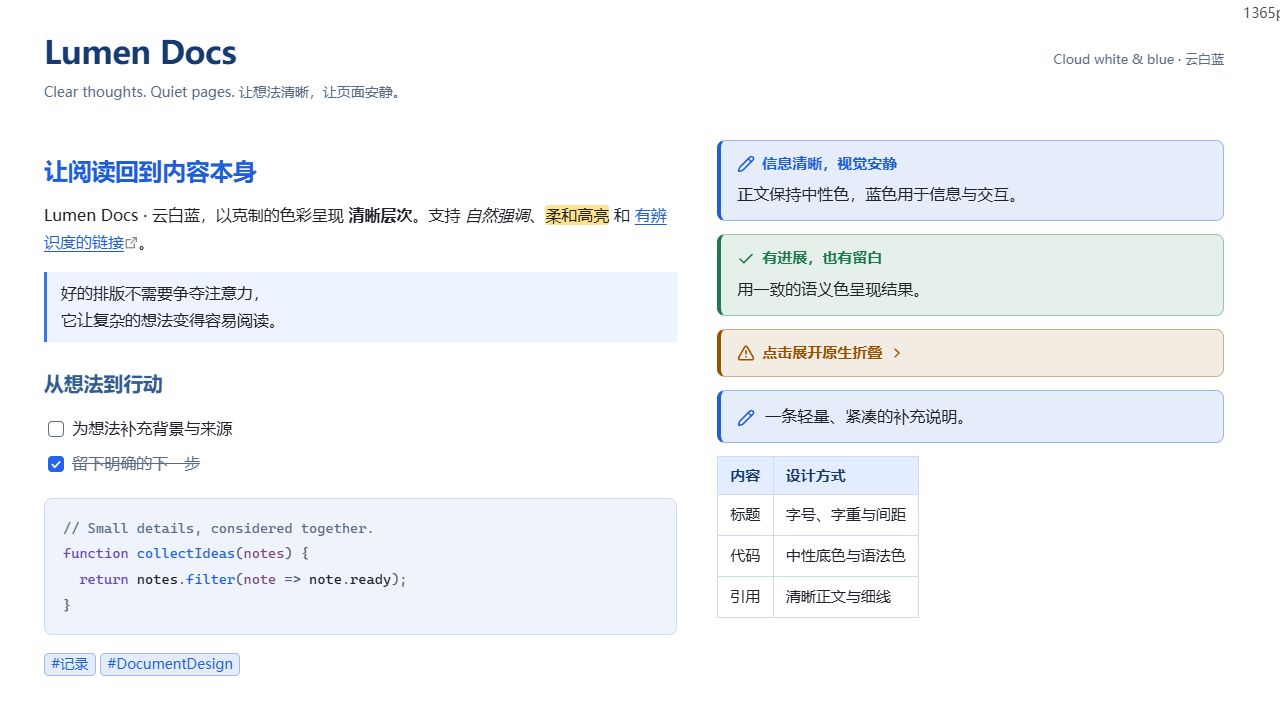Click the green checkmark icon in 有进展 callout
Image resolution: width=1280 pixels, height=720 pixels.
pos(746,258)
